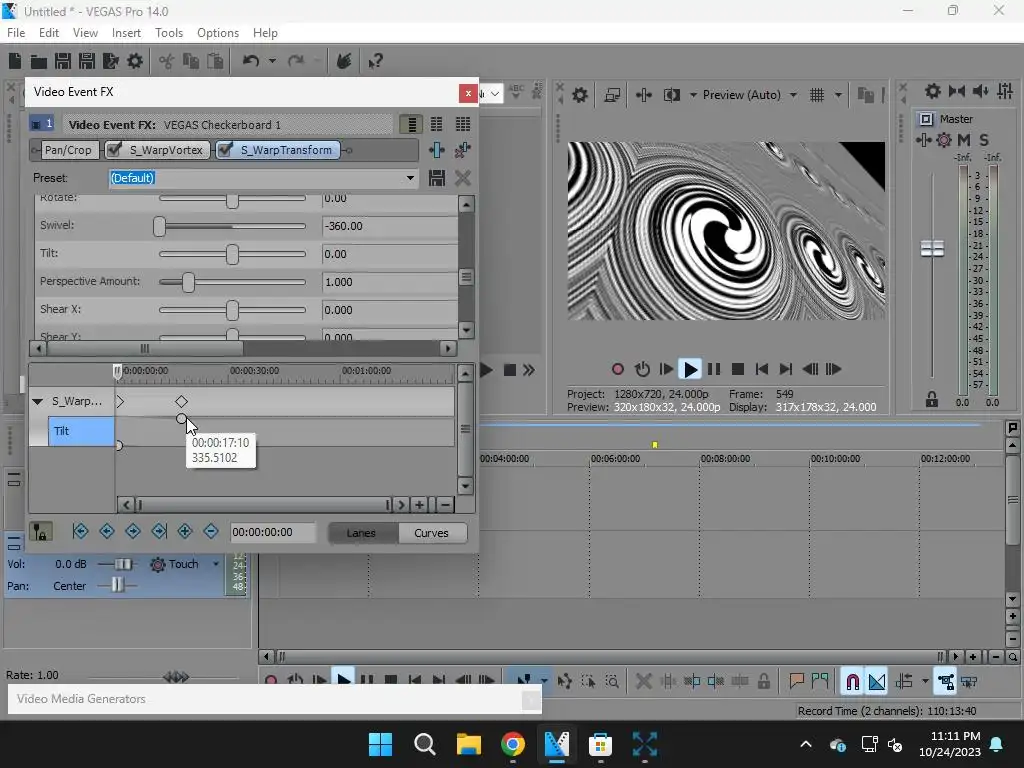Viewport: 1024px width, 768px height.
Task: Click the Master volume fader handle
Action: tap(932, 248)
